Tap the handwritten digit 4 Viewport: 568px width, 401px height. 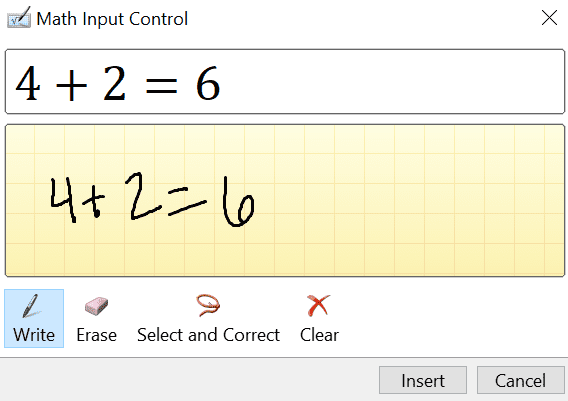(x=64, y=199)
